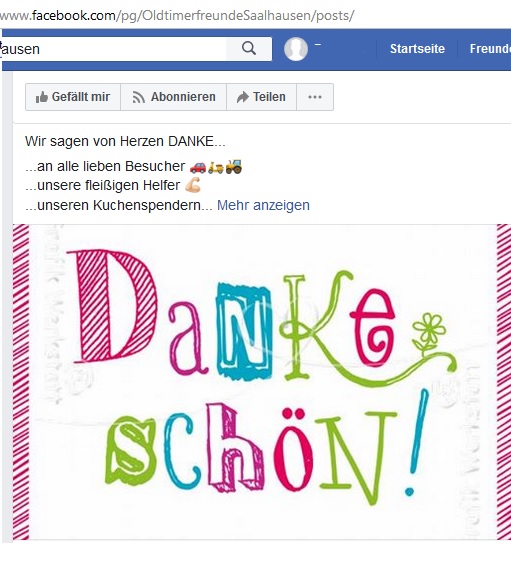Like the page with Gefällt mir
Screen dimensions: 511x572
pyautogui.click(x=73, y=97)
